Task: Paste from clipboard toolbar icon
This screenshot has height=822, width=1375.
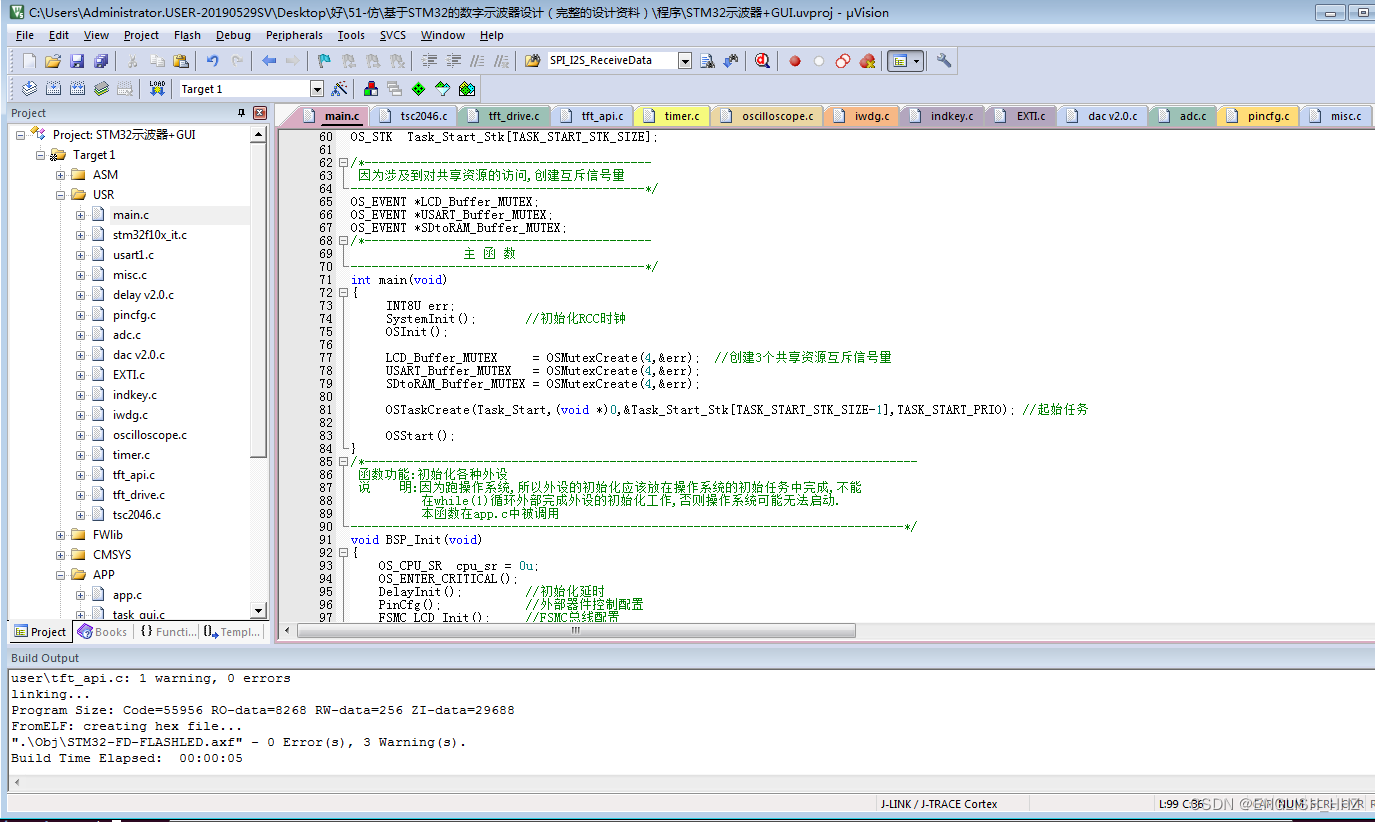Action: [x=180, y=61]
